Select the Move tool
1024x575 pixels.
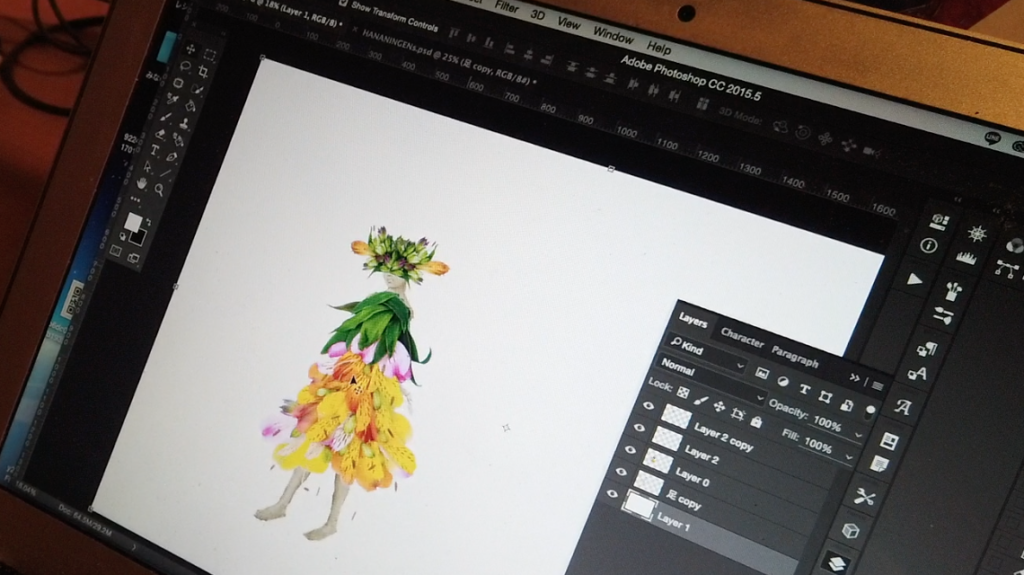[x=191, y=49]
